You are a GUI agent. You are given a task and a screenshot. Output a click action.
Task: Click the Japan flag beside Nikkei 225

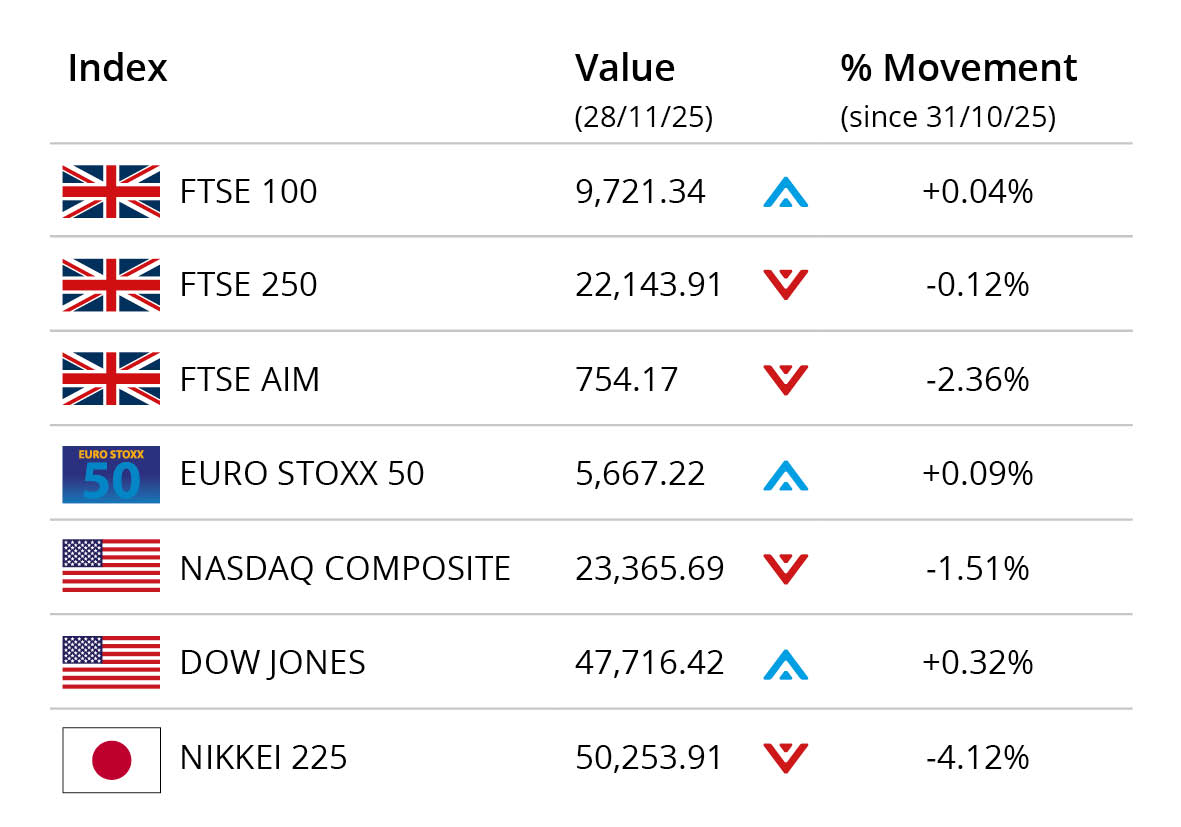coord(111,759)
